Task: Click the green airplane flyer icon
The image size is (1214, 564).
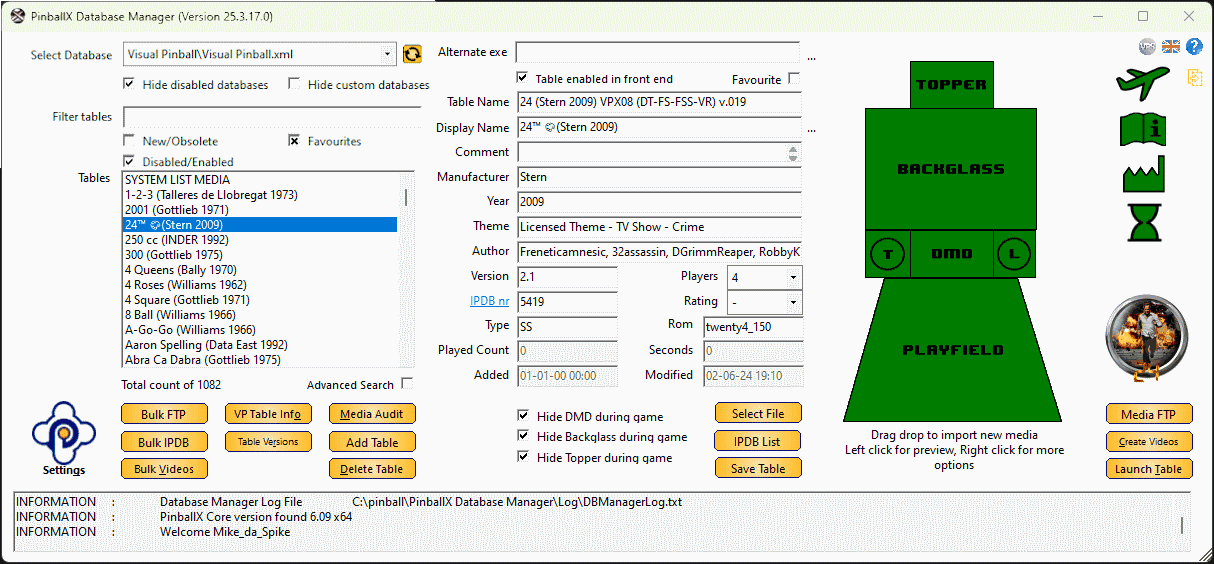Action: [1142, 83]
